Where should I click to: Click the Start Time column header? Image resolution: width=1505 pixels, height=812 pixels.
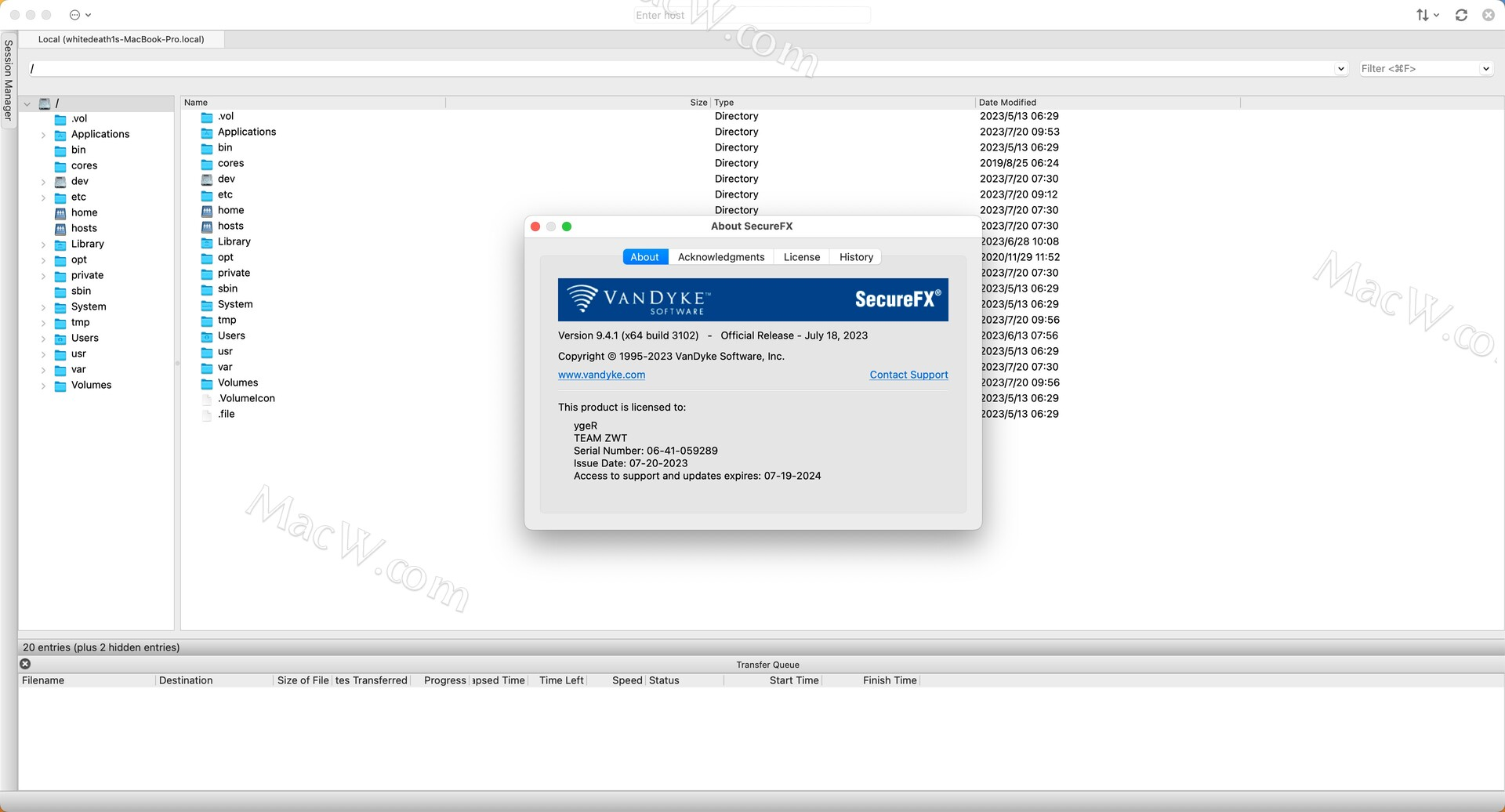[x=773, y=680]
